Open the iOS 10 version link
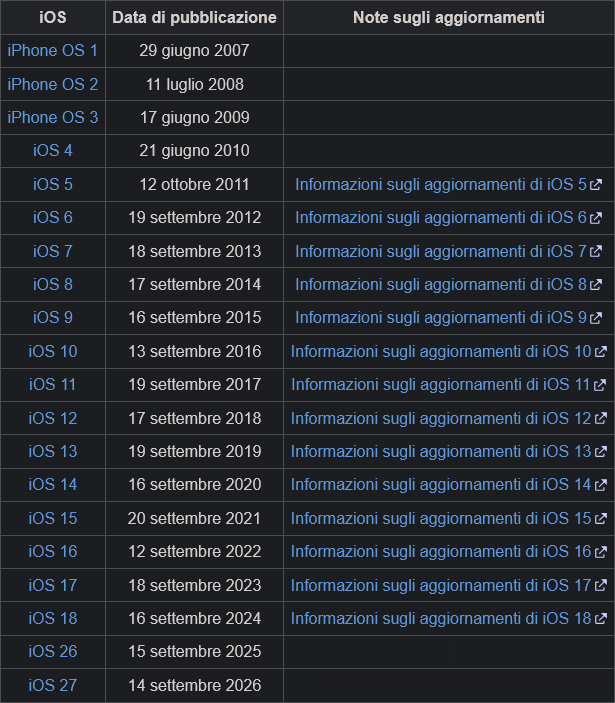615x703 pixels. (52, 351)
